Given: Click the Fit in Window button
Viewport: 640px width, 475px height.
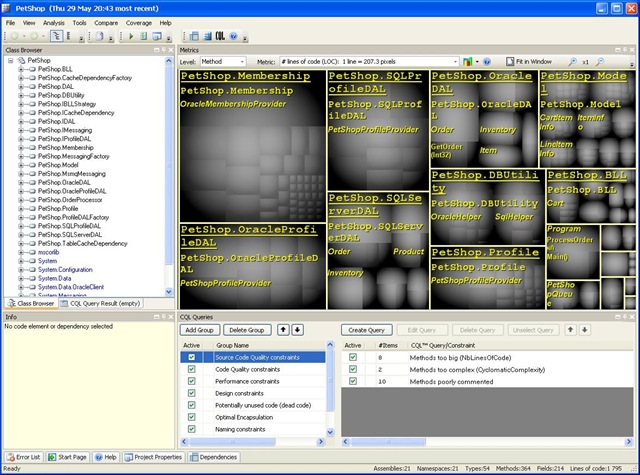Looking at the screenshot, I should point(529,62).
